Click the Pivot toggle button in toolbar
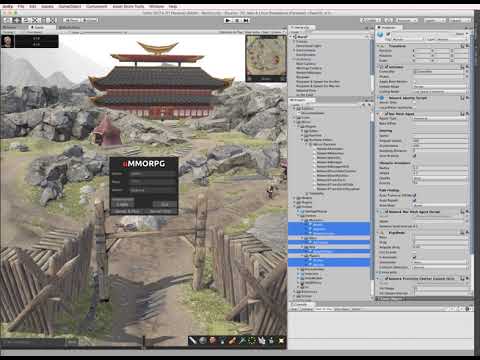Image resolution: width=480 pixels, height=360 pixels. coord(72,20)
